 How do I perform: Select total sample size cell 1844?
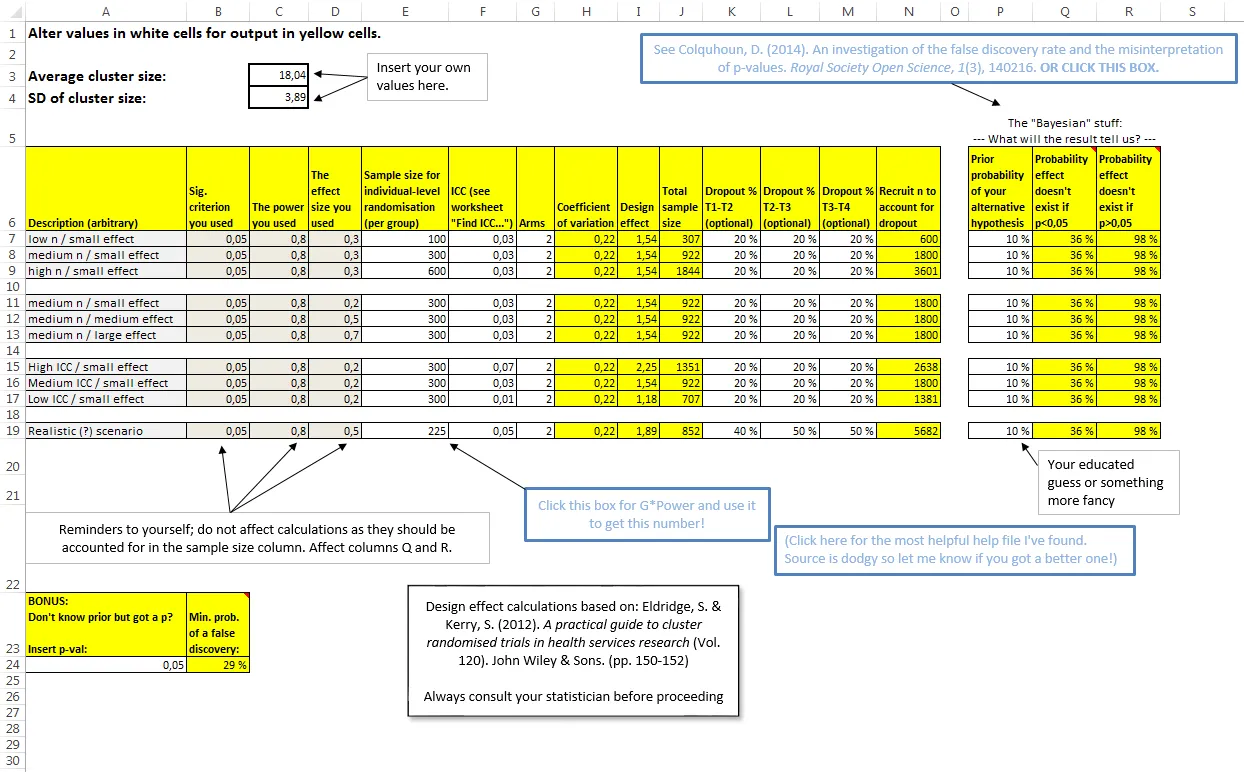click(x=680, y=271)
